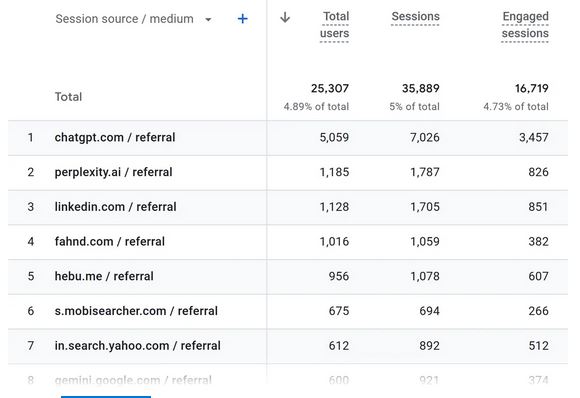This screenshot has height=398, width=580.
Task: Select the s.mobisearcher.com / referral row
Action: coord(288,311)
